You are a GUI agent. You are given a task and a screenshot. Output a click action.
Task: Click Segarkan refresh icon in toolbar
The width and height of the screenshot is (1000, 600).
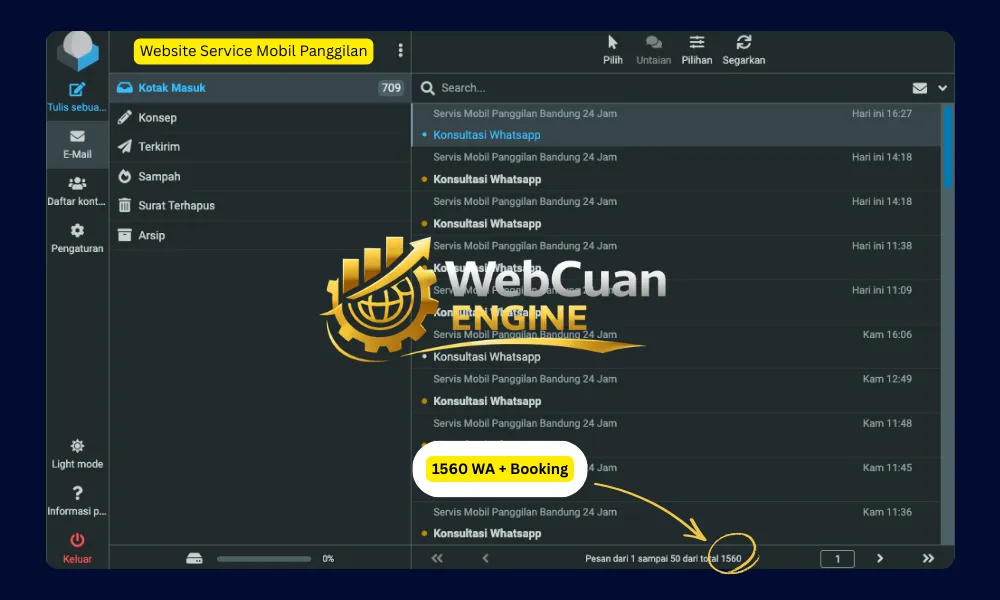[743, 43]
